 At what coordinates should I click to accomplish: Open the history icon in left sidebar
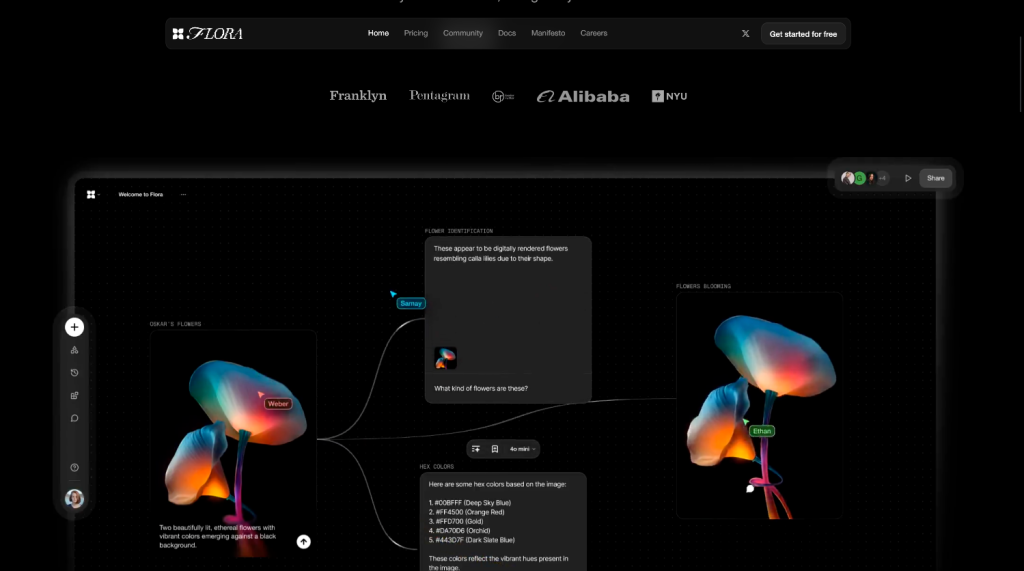(x=75, y=373)
